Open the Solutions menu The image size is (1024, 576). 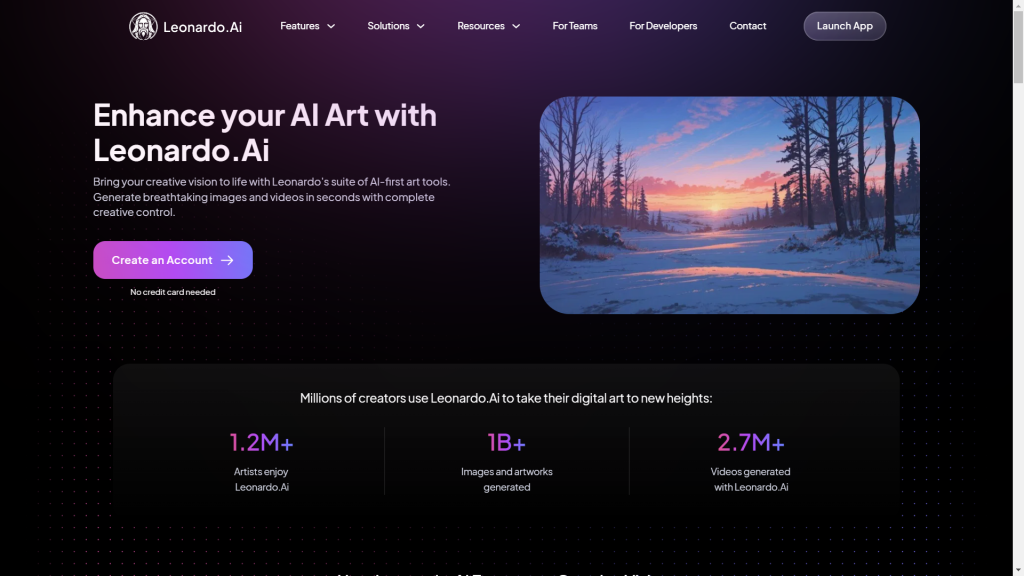(396, 26)
